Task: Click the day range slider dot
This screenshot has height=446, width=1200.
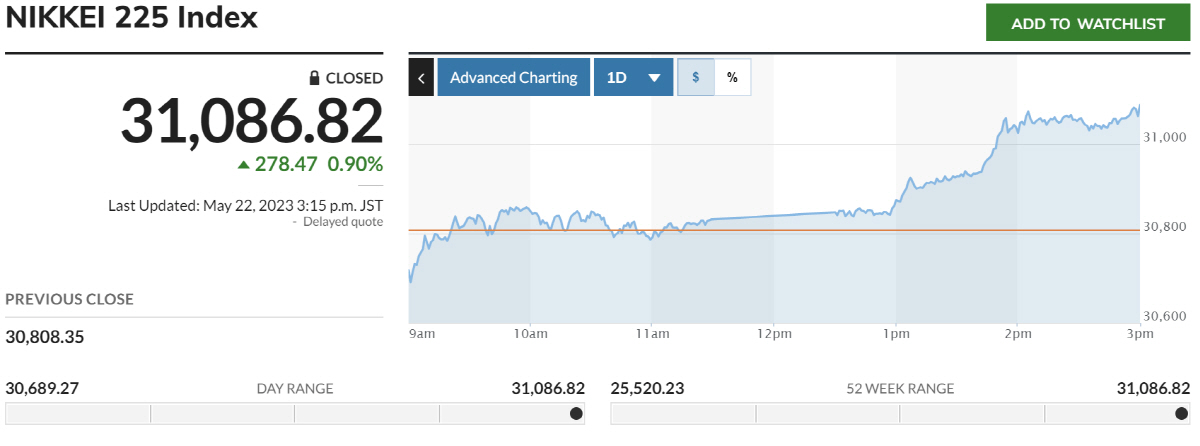Action: 576,414
